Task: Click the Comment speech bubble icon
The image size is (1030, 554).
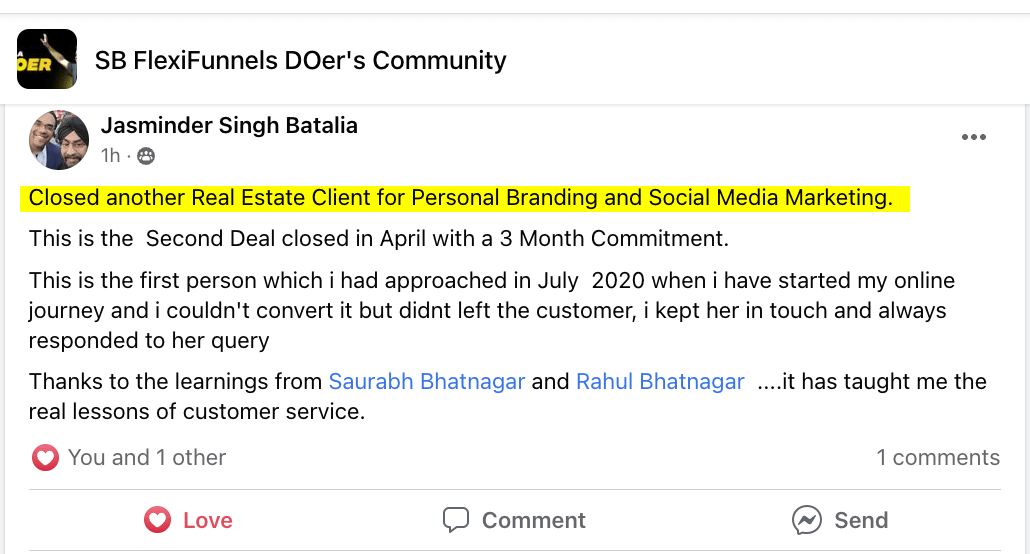Action: point(456,520)
